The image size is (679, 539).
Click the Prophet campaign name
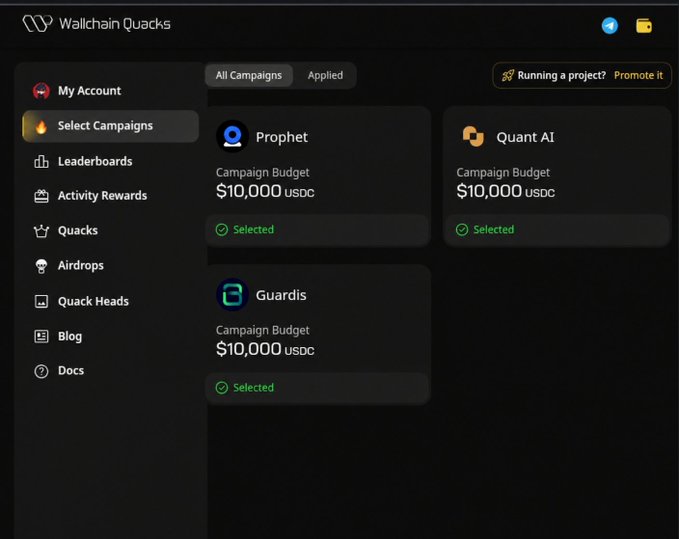tap(281, 137)
